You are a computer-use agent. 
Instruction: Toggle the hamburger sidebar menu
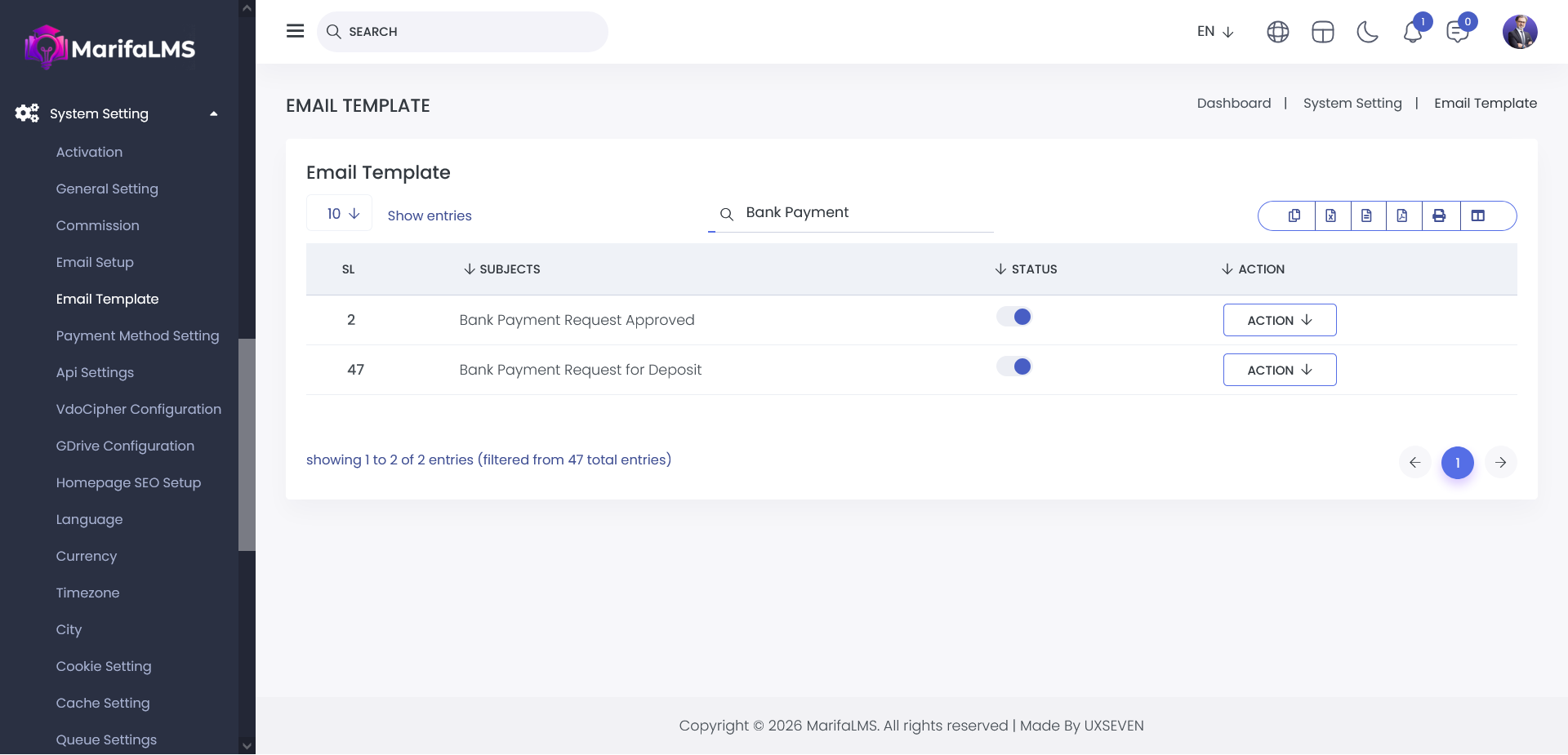click(295, 31)
